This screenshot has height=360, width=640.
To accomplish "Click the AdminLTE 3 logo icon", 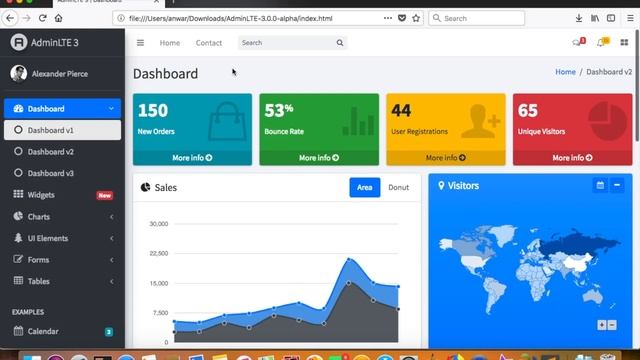I will pyautogui.click(x=19, y=42).
